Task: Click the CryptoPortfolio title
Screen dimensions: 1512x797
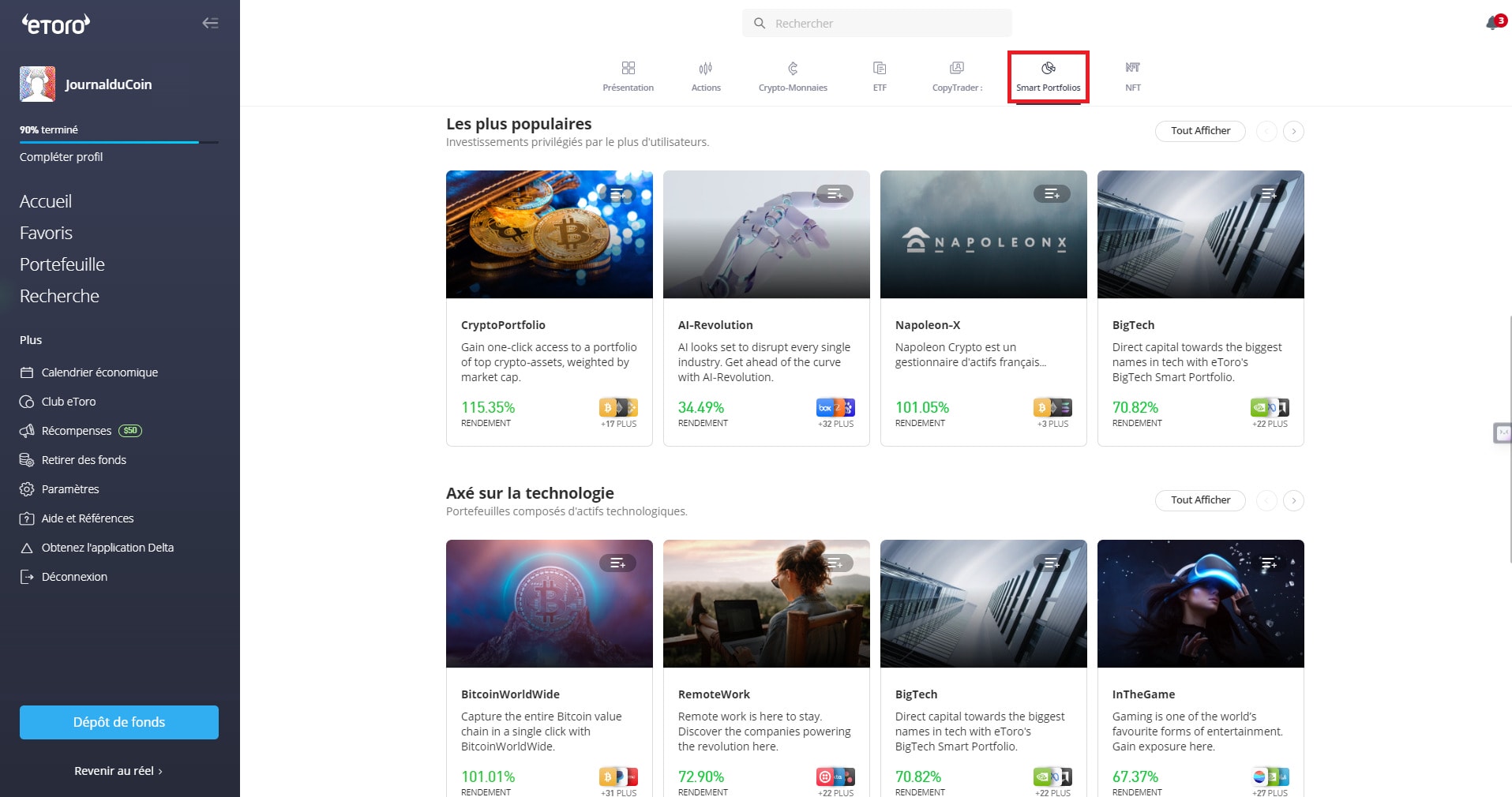Action: [503, 325]
